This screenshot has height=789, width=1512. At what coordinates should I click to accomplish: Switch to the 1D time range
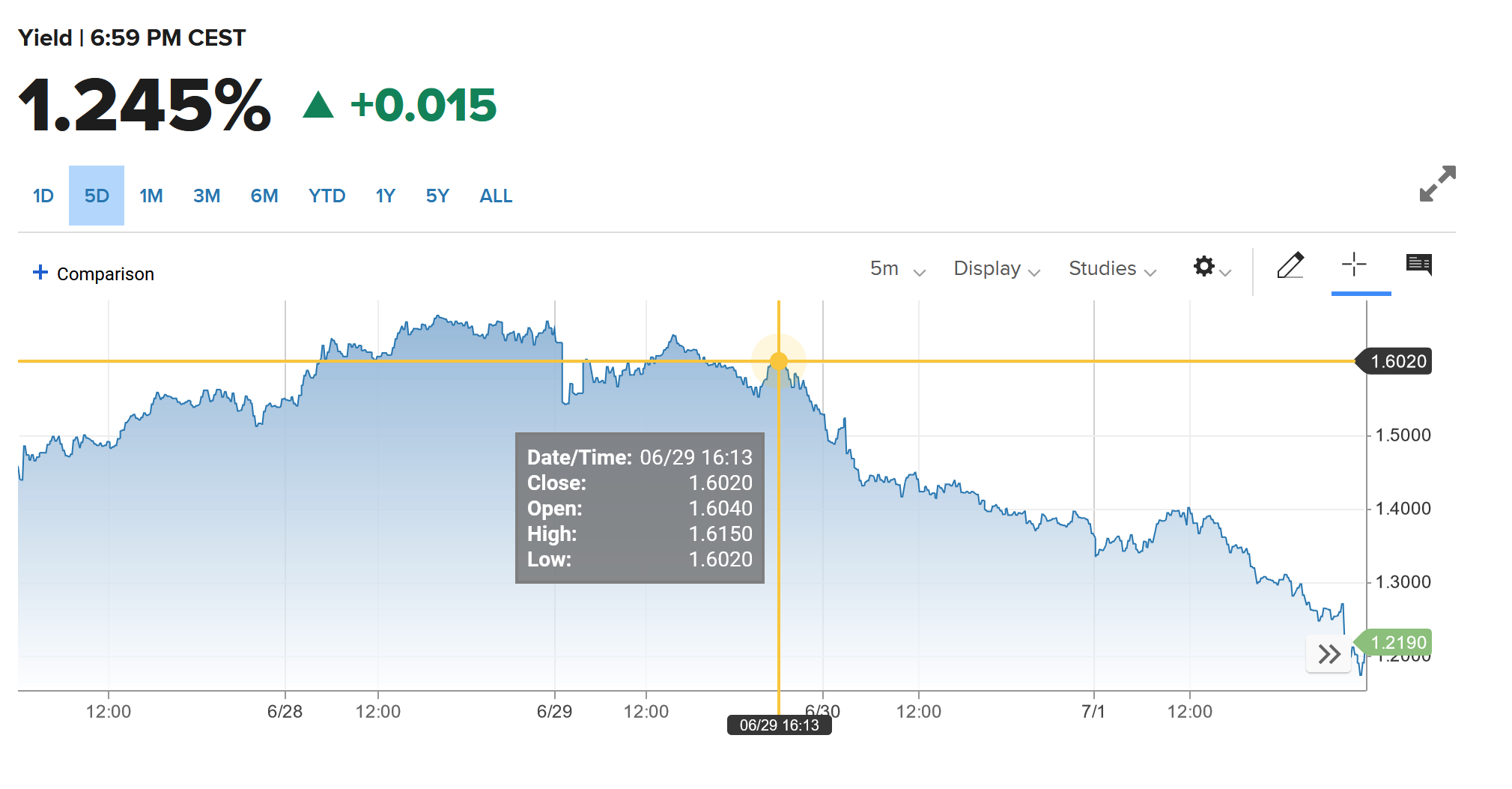coord(43,196)
